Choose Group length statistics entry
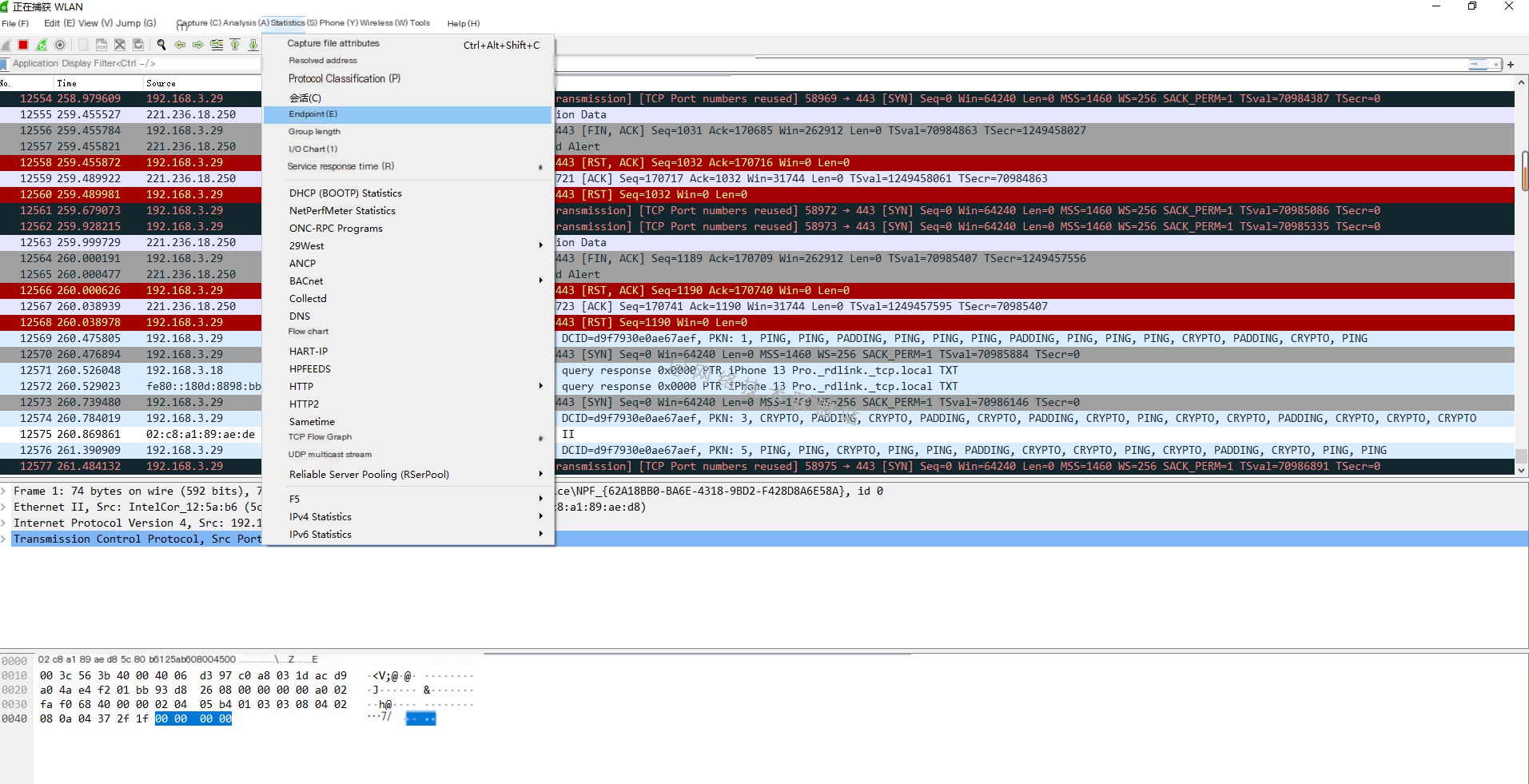 [408, 132]
